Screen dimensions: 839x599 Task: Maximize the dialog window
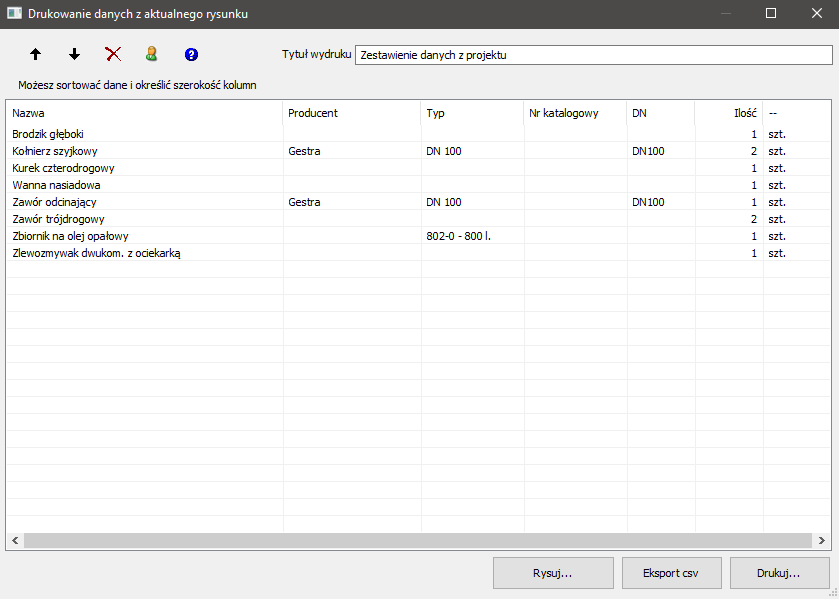771,14
